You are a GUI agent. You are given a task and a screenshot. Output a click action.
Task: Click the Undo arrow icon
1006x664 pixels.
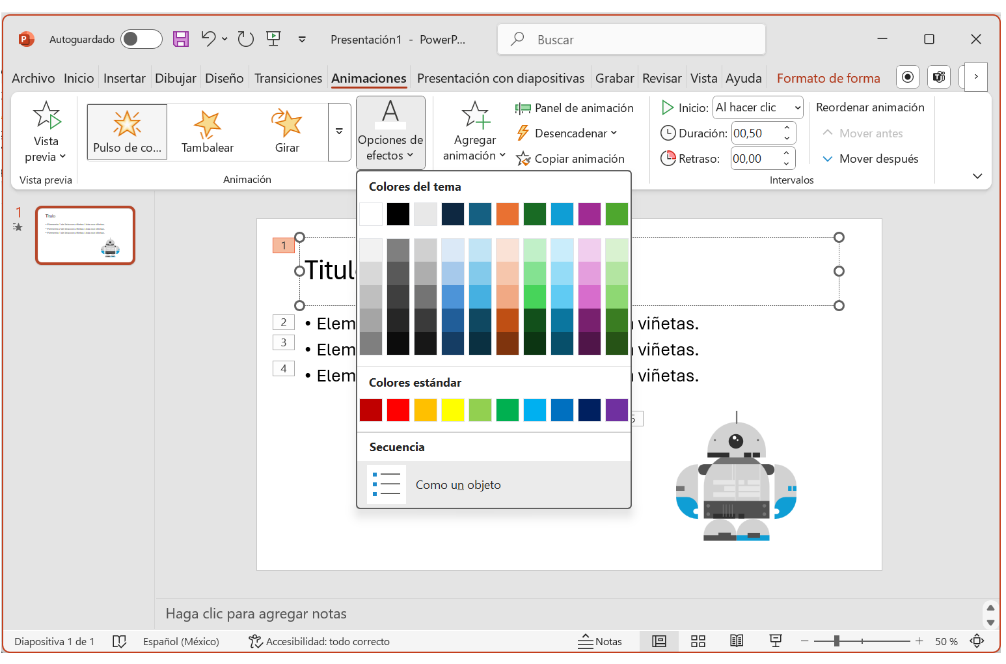(x=208, y=39)
